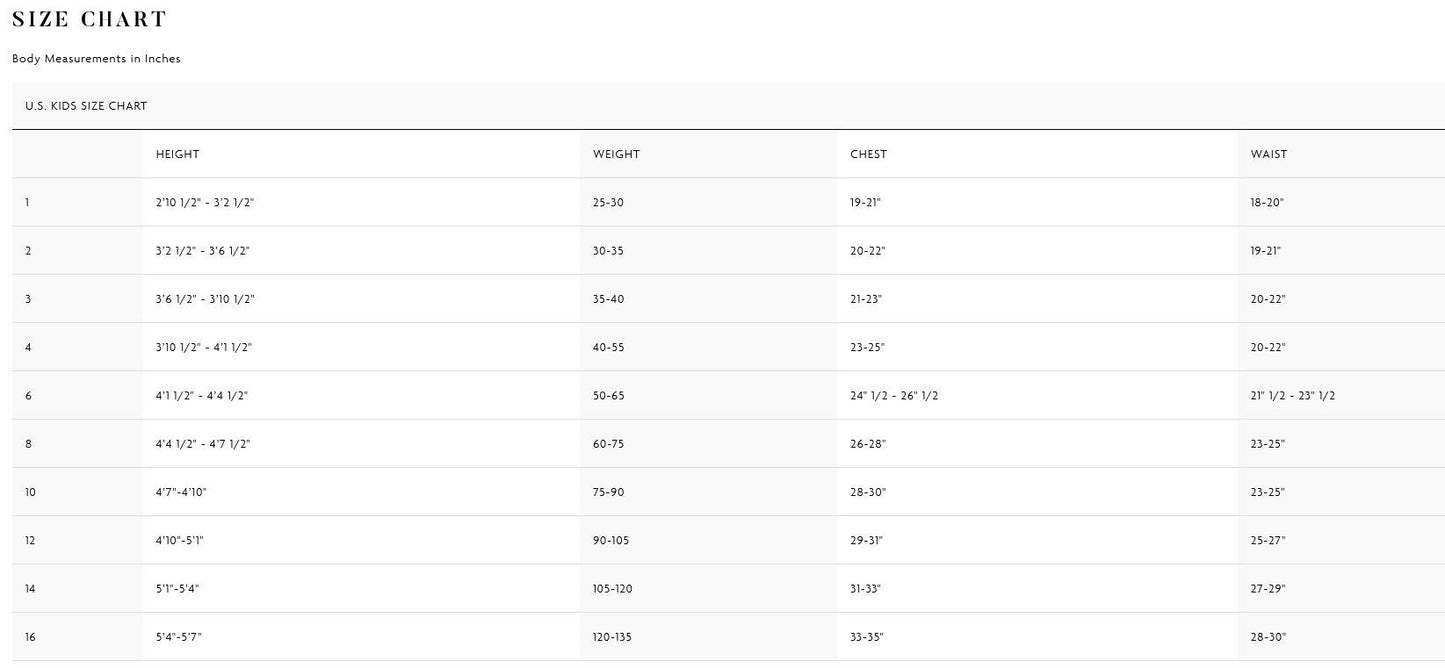Click height cell 3'2 1/2" - 3'6 1/2"
This screenshot has width=1445, height=668.
203,251
